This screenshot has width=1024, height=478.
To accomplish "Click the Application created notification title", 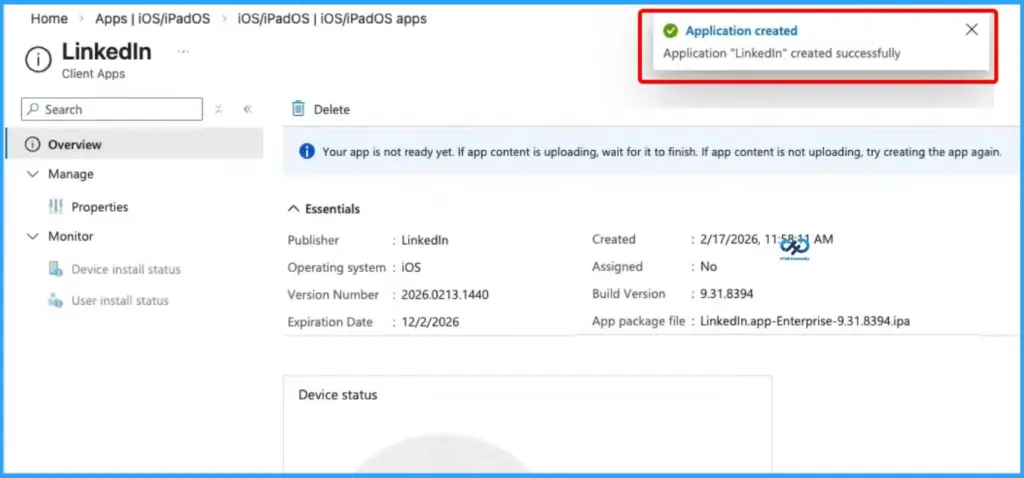I will tap(741, 31).
